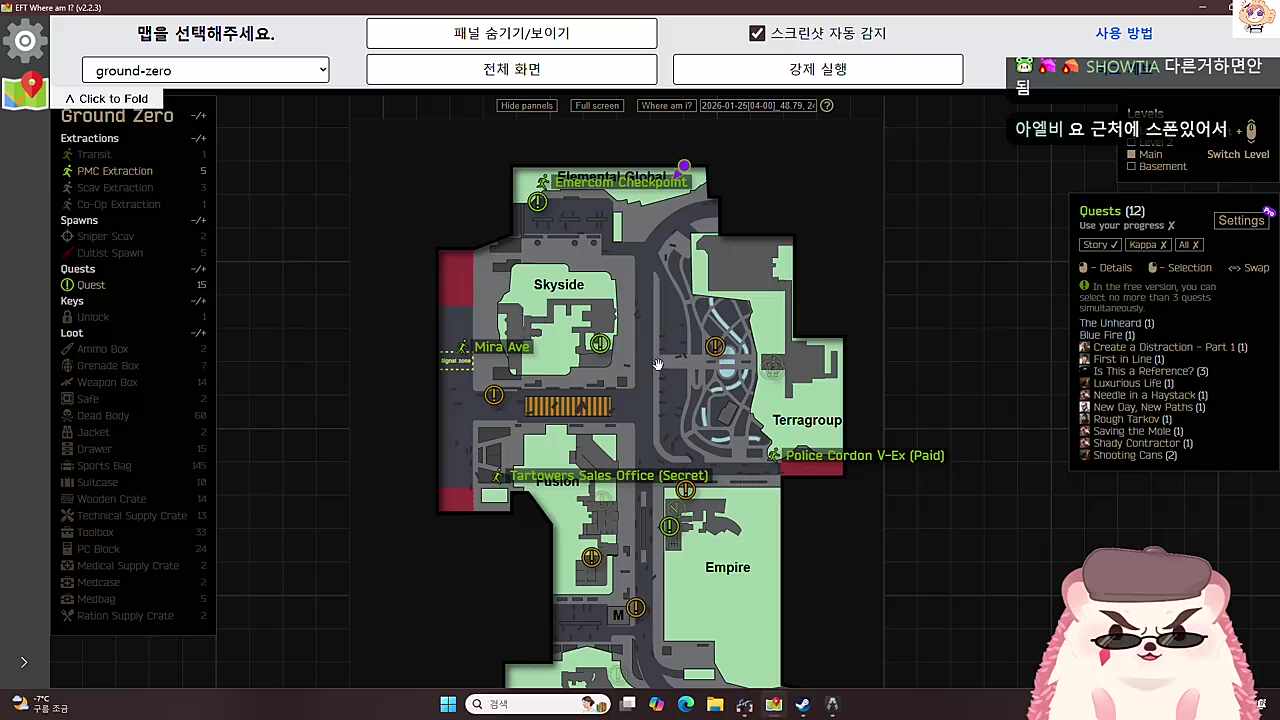Open quest Settings in the Quests panel
The image size is (1280, 720).
click(1241, 221)
